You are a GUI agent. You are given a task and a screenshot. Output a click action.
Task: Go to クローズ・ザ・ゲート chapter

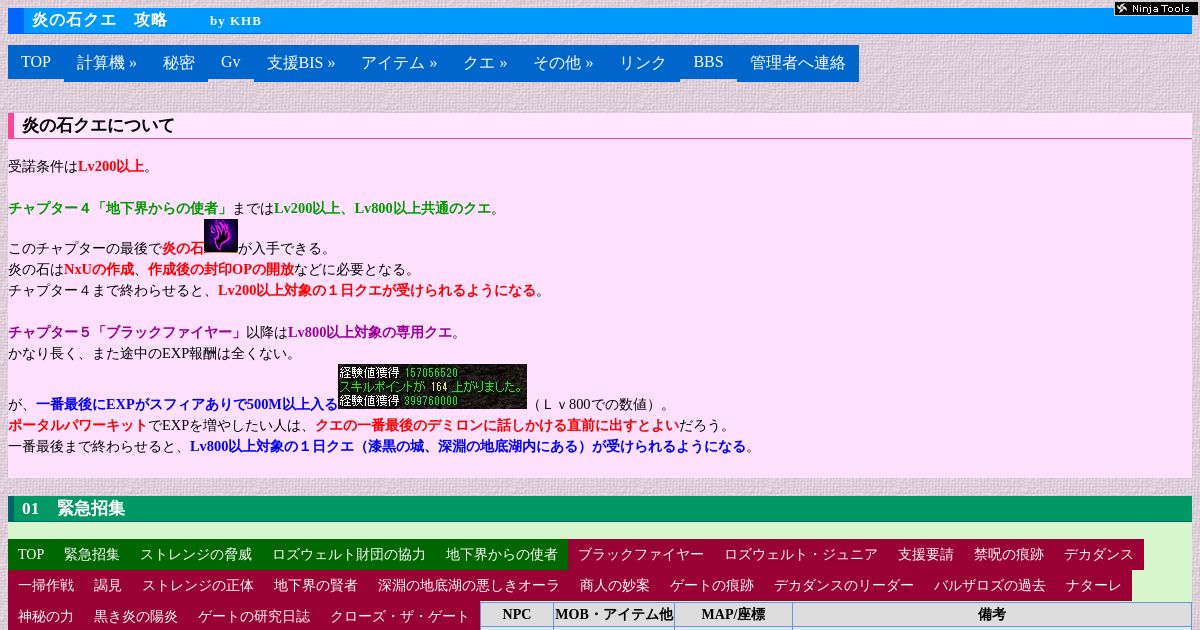click(x=400, y=616)
